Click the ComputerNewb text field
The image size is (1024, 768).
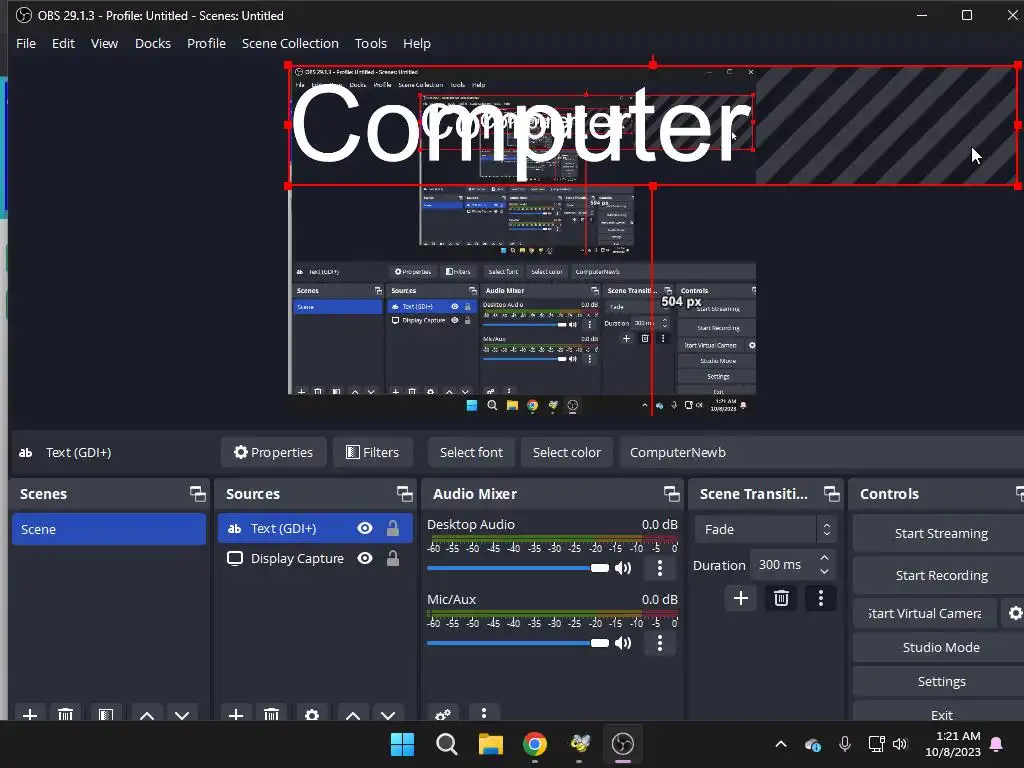tap(822, 452)
